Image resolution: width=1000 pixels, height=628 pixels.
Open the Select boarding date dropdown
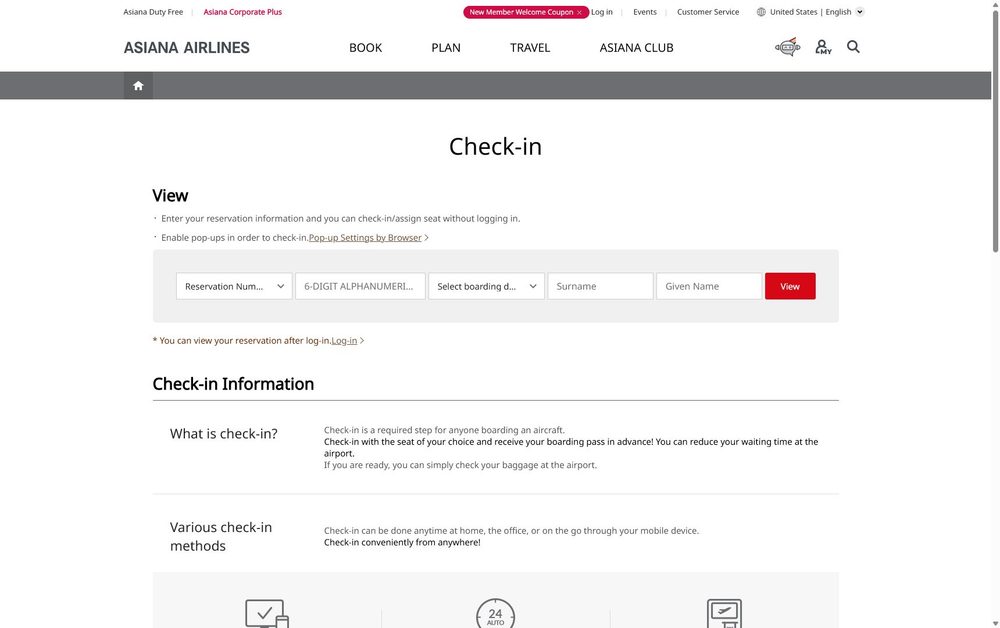coord(487,286)
